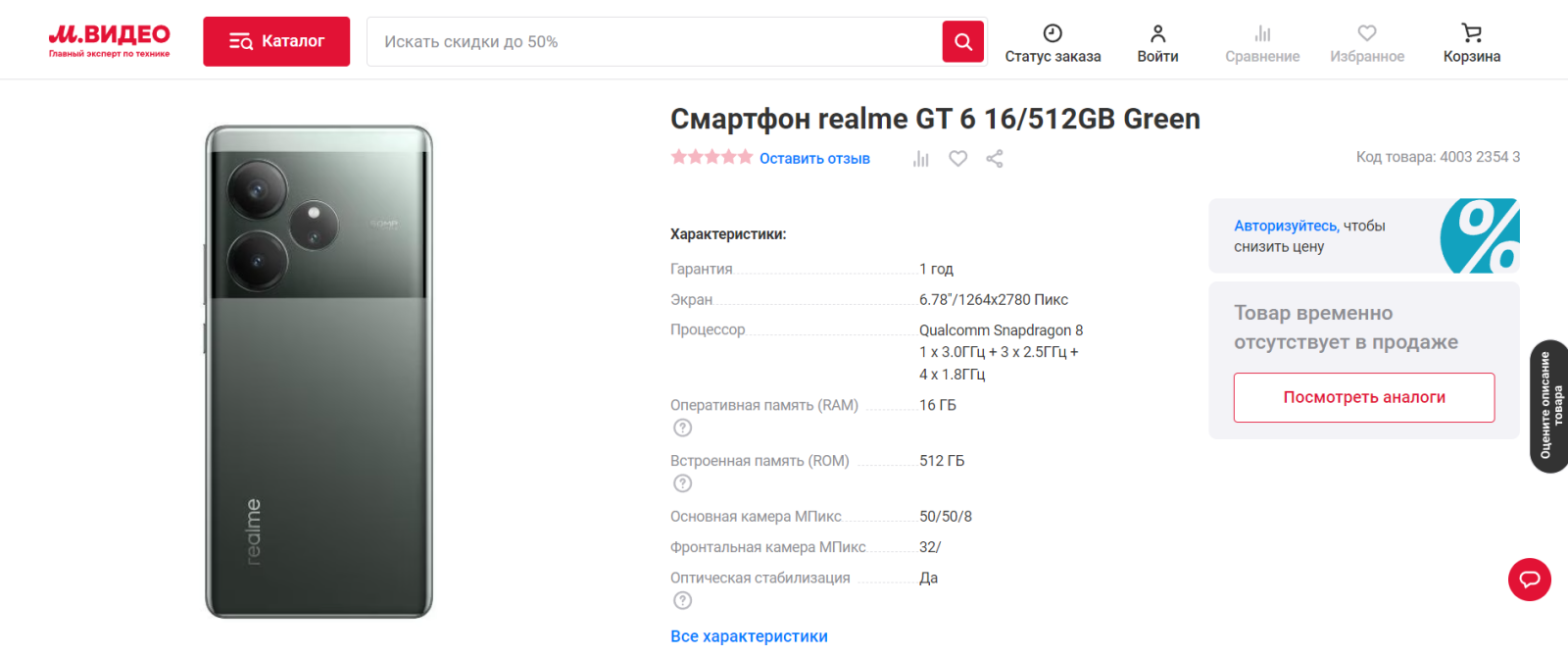Open the Корзина shopping cart
Screen dimensions: 1568x656
tap(1472, 44)
